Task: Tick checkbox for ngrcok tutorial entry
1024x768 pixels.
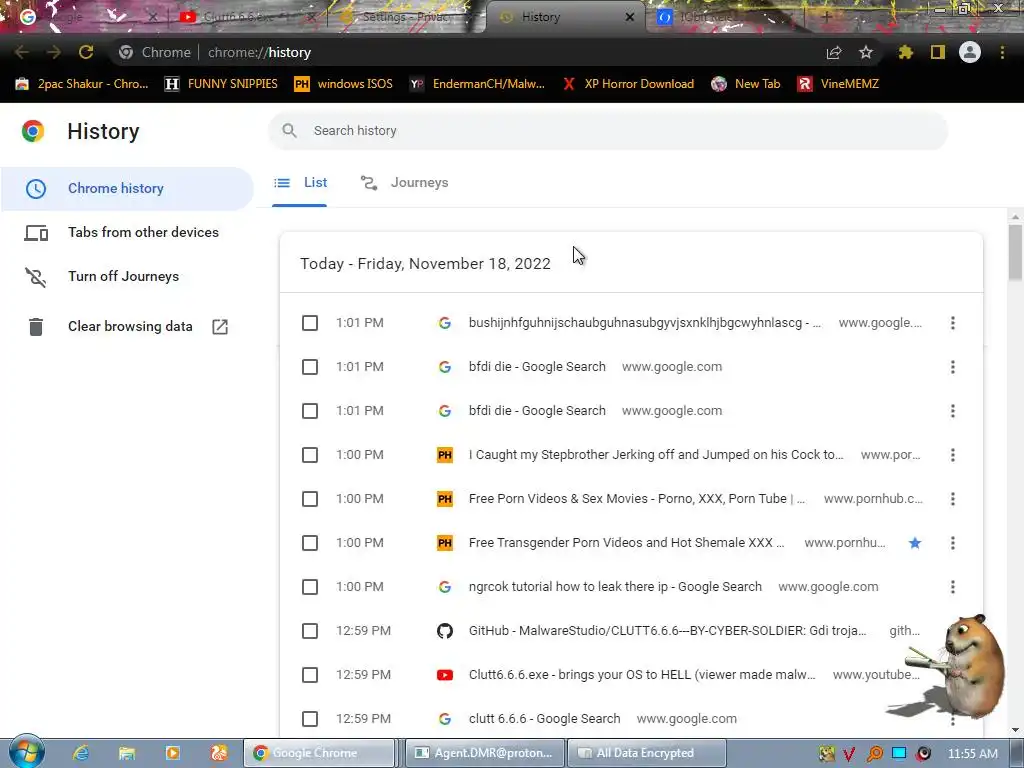Action: pyautogui.click(x=310, y=586)
